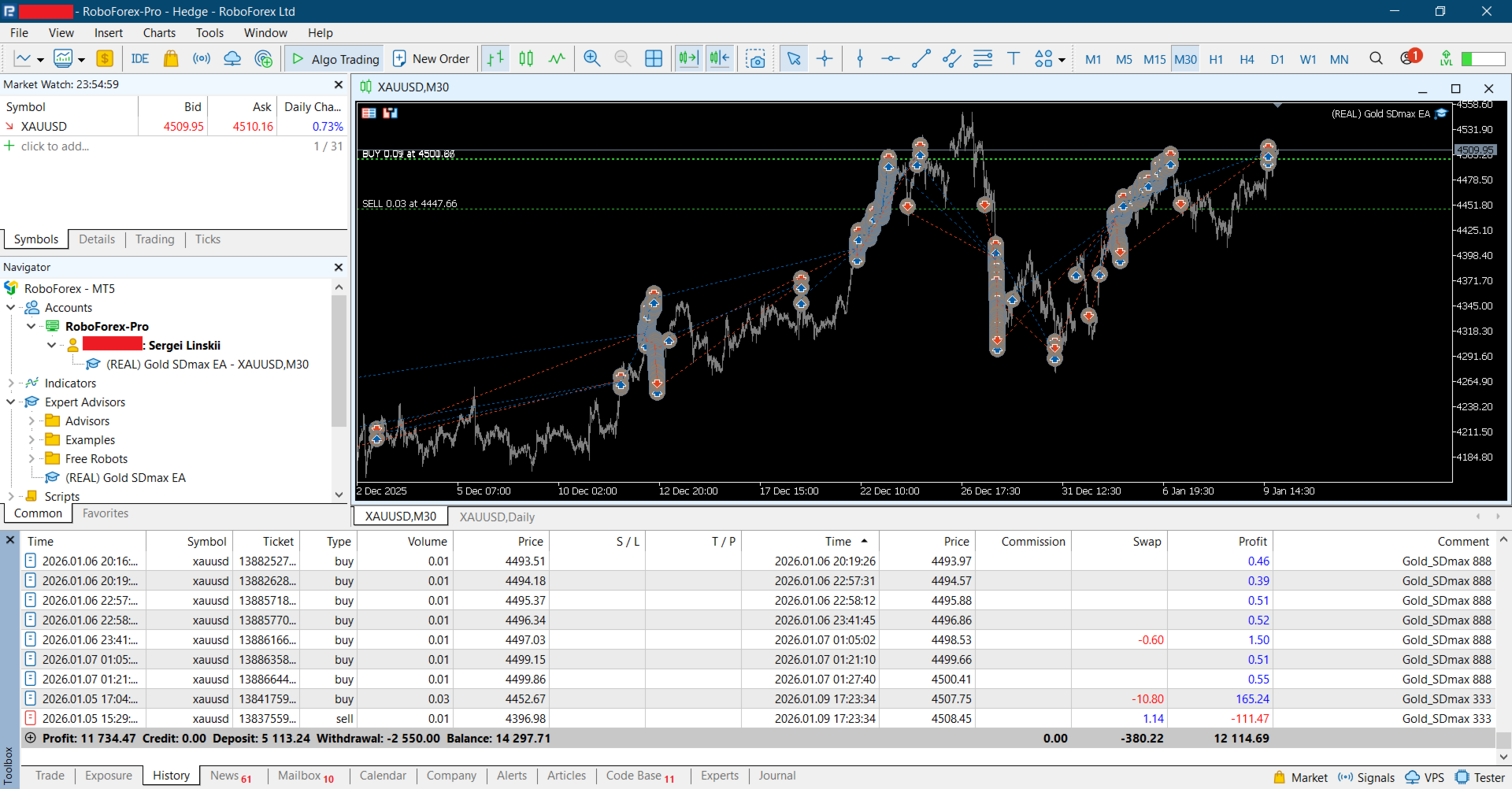Image resolution: width=1512 pixels, height=789 pixels.
Task: Switch to the Journal tab
Action: point(776,776)
